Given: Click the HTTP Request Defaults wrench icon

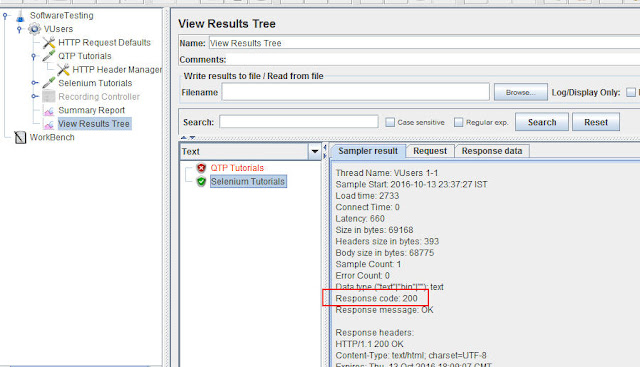Looking at the screenshot, I should [x=49, y=42].
